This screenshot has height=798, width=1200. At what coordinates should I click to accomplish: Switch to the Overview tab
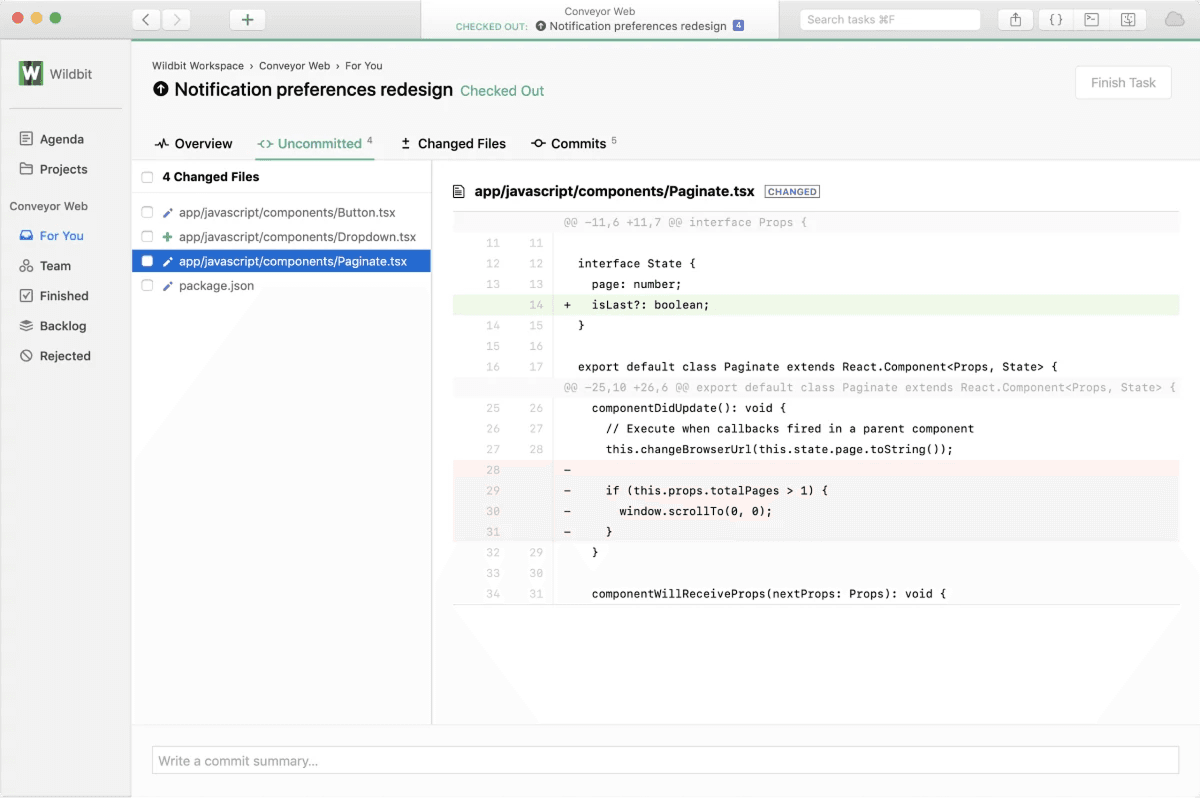click(193, 144)
